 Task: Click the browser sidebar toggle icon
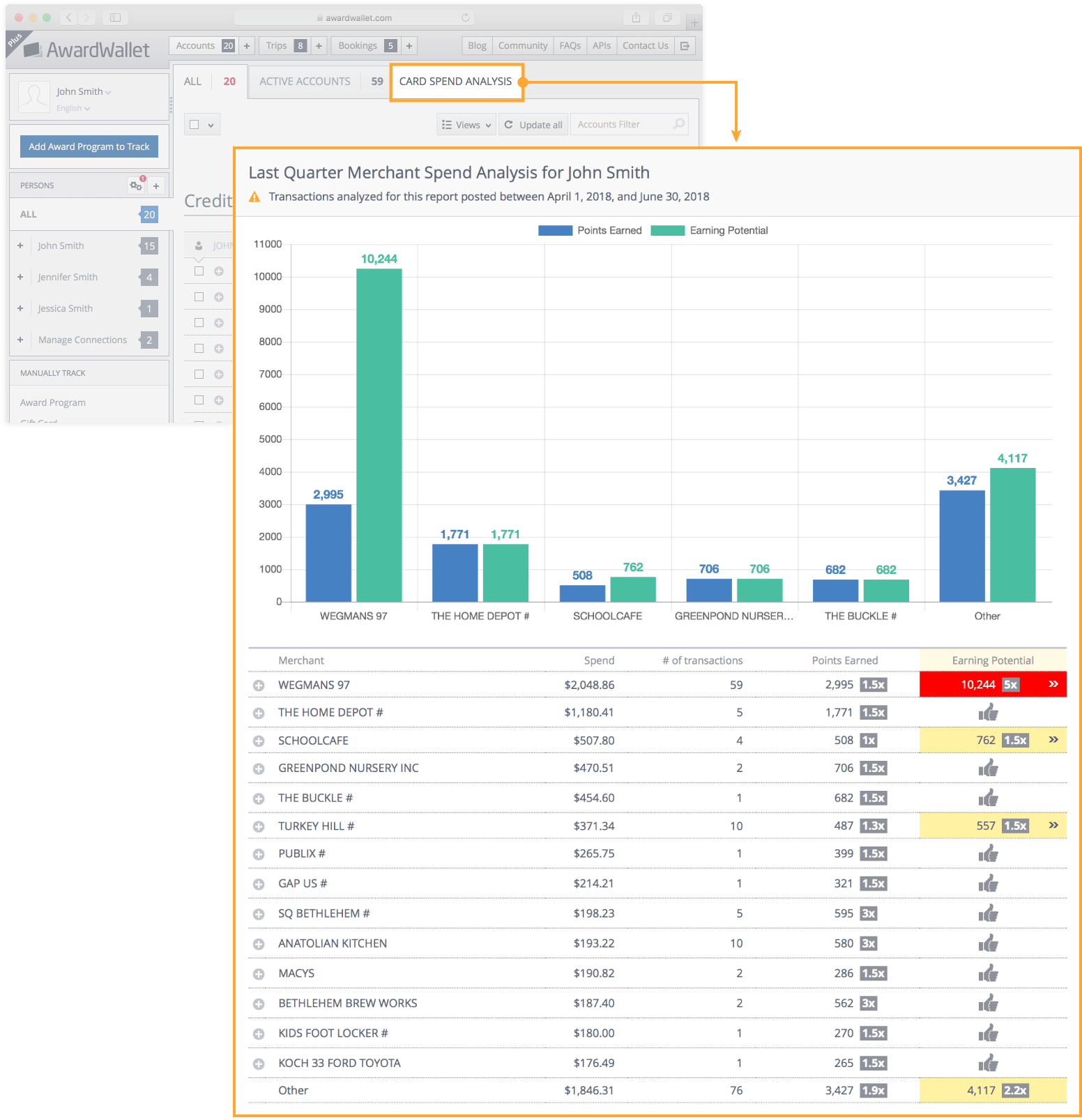[x=116, y=17]
